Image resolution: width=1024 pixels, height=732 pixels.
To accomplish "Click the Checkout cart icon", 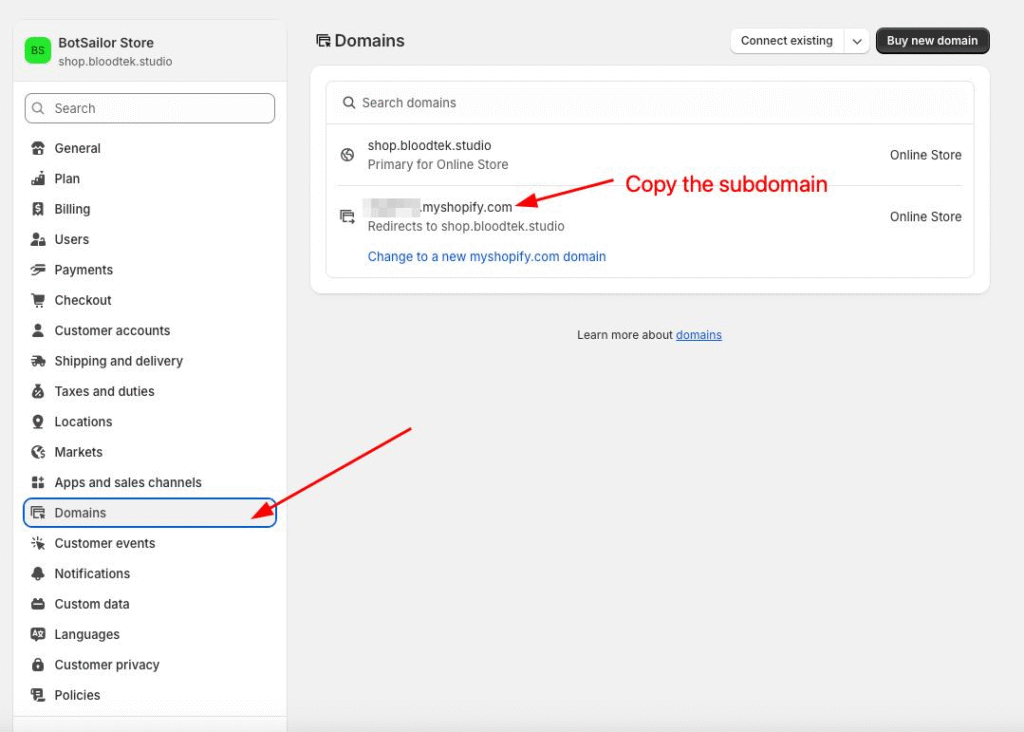I will [x=38, y=300].
